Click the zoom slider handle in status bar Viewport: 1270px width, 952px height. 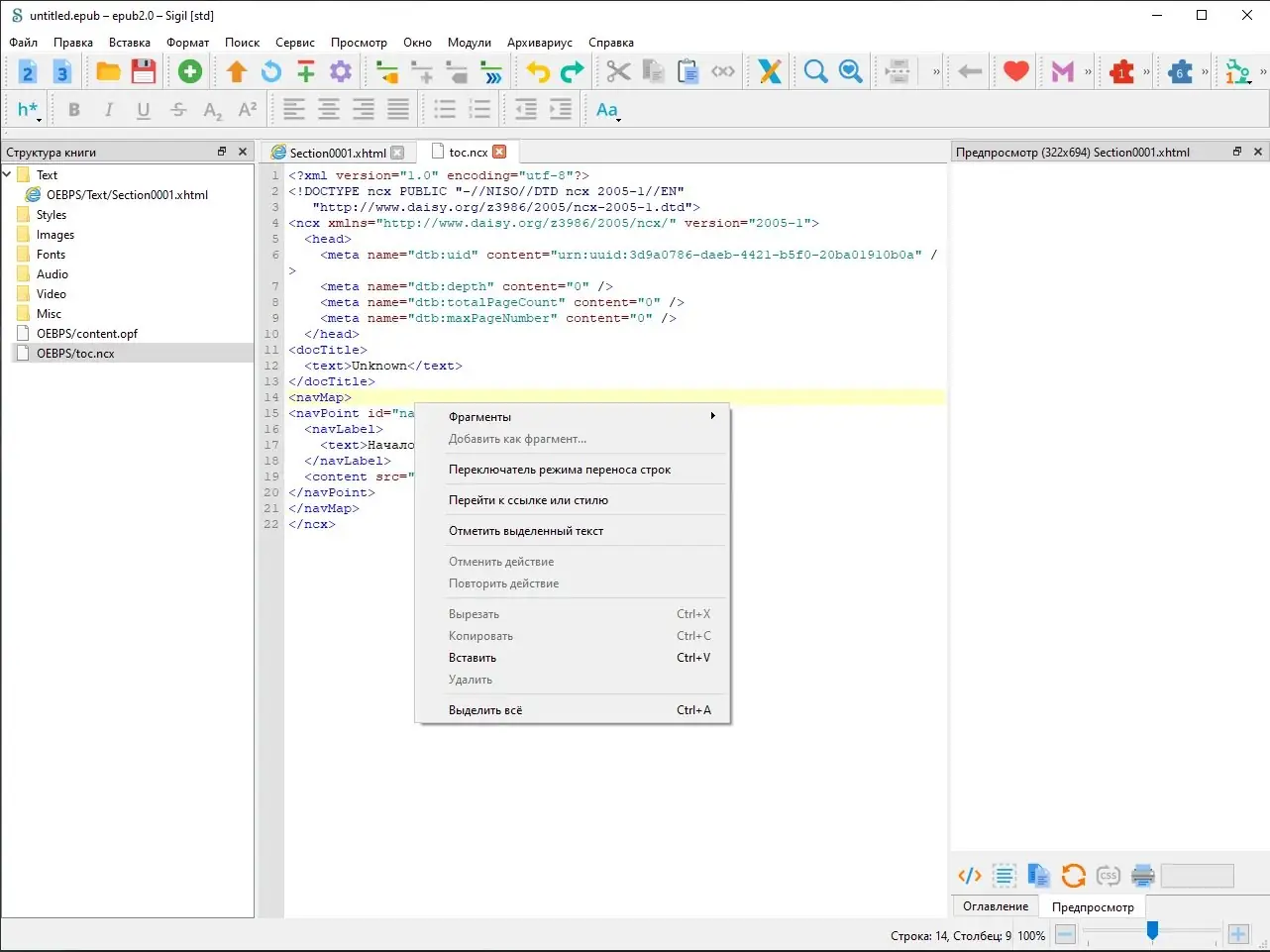[1152, 931]
